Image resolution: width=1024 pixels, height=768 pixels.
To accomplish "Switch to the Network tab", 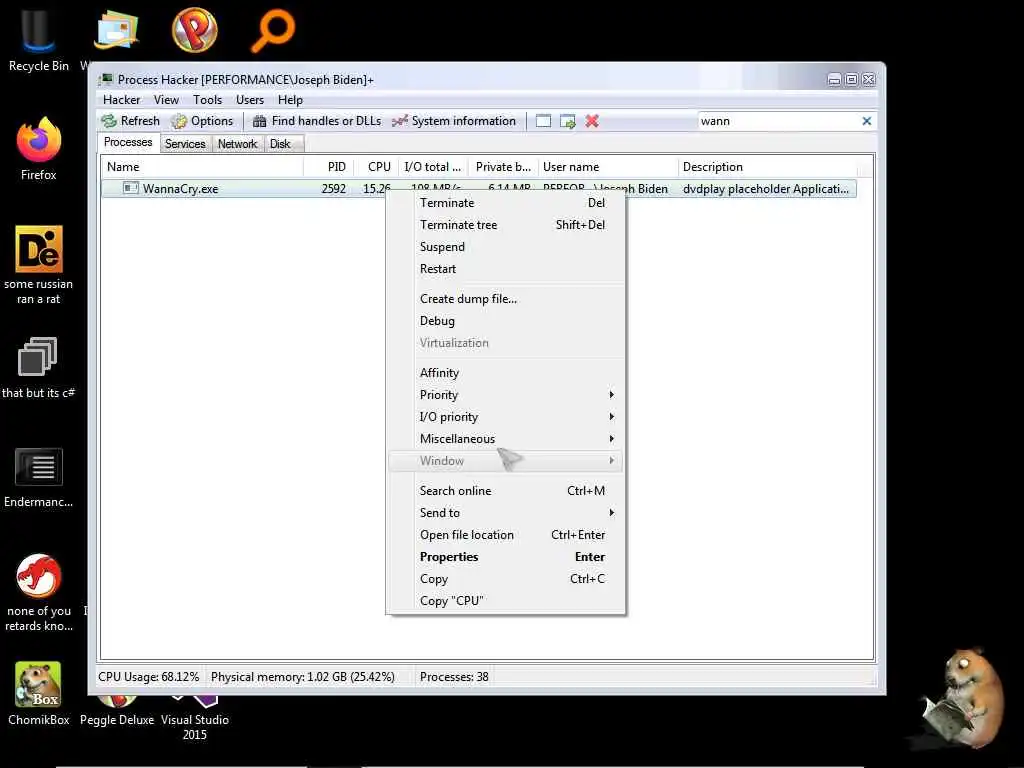I will [x=238, y=144].
